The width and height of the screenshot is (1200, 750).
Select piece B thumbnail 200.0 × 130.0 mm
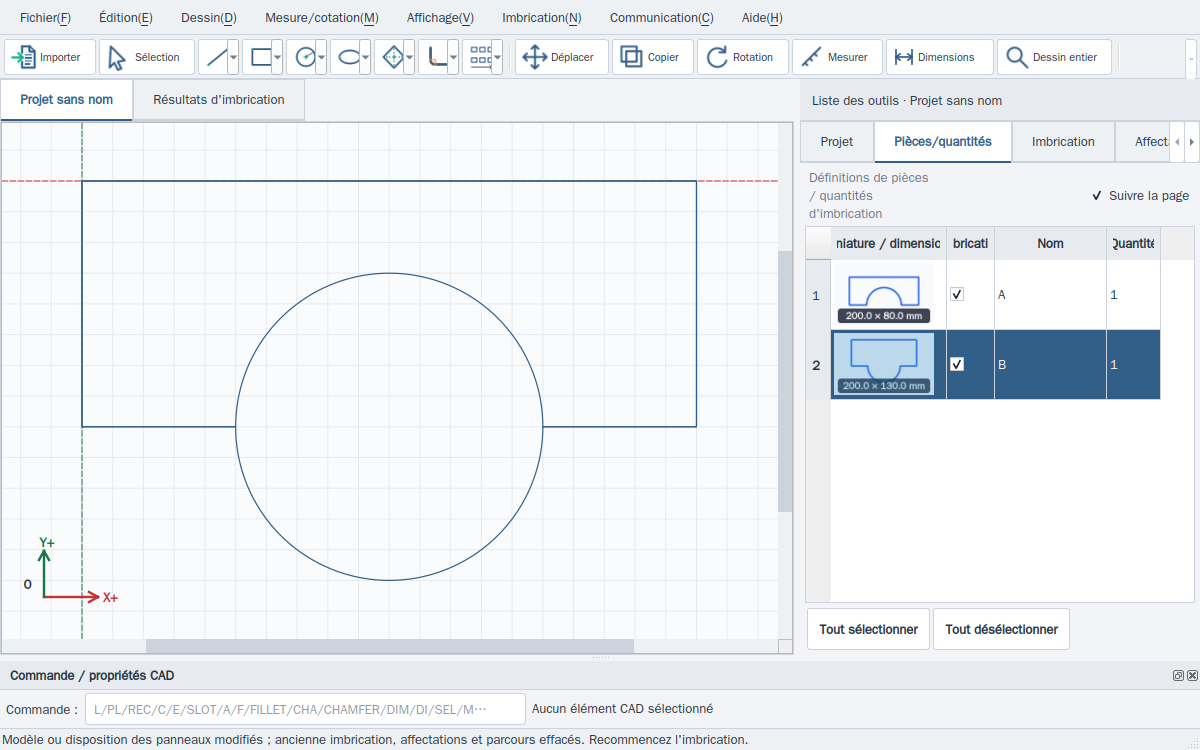(884, 365)
